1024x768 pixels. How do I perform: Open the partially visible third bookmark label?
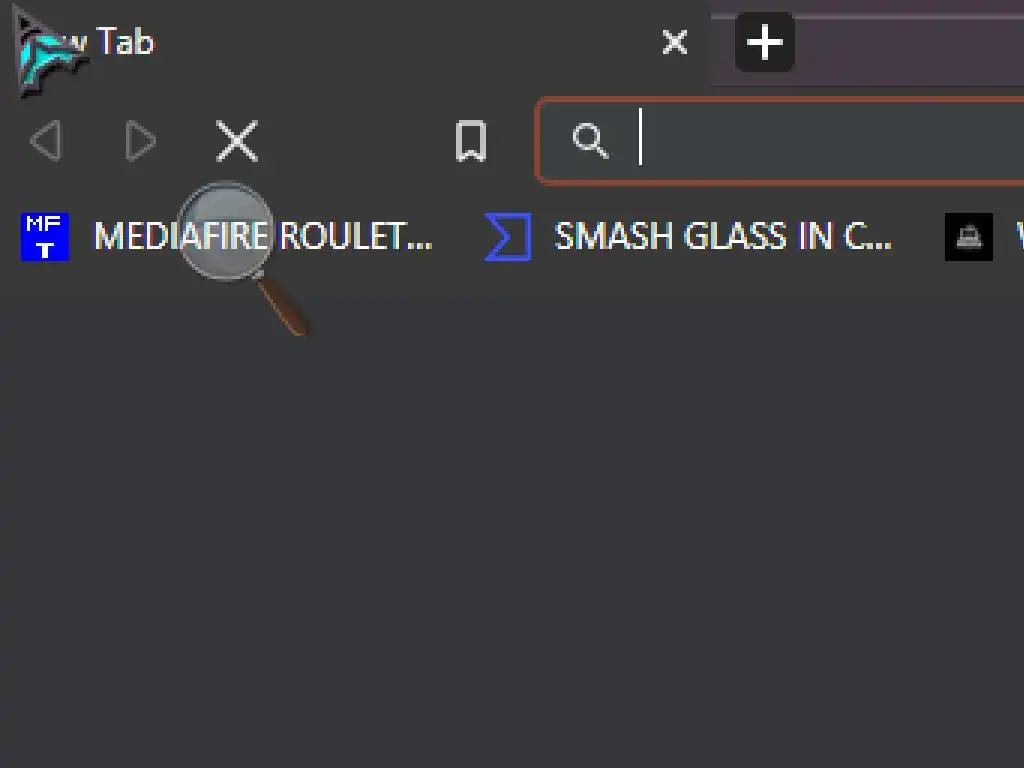tap(1019, 237)
